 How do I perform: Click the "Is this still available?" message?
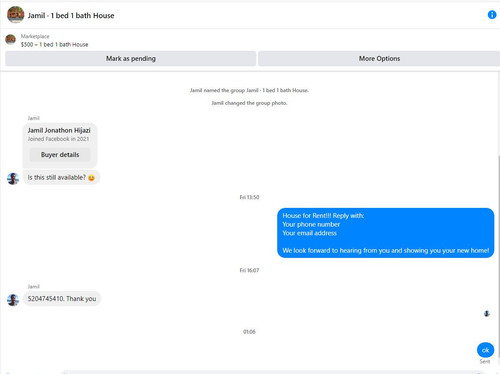[61, 177]
